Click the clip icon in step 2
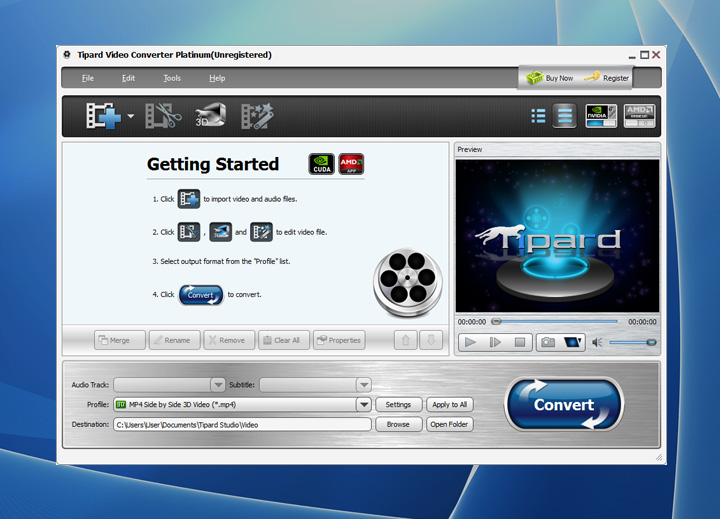Image resolution: width=720 pixels, height=519 pixels. tap(189, 232)
